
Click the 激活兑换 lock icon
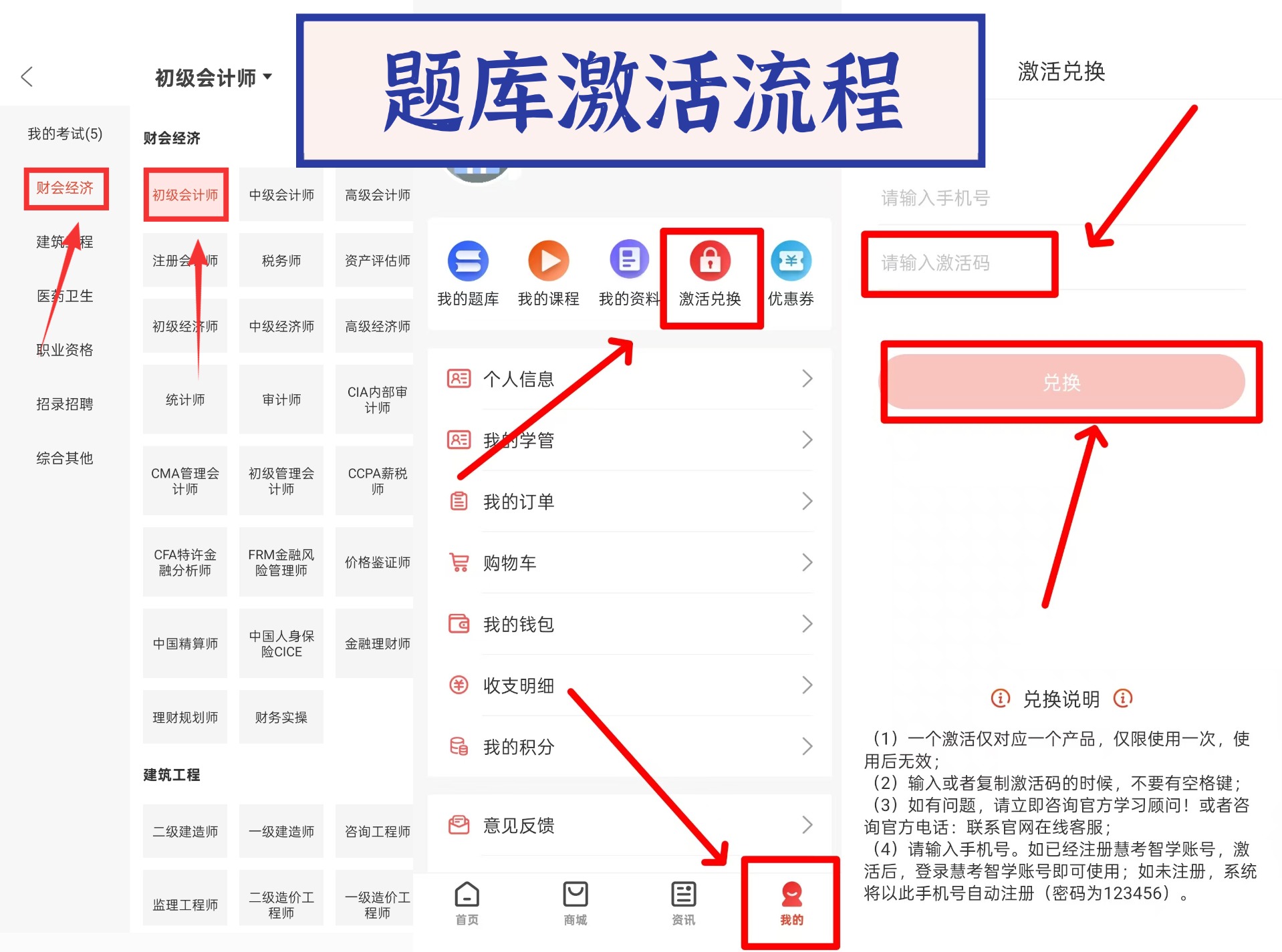click(x=711, y=261)
